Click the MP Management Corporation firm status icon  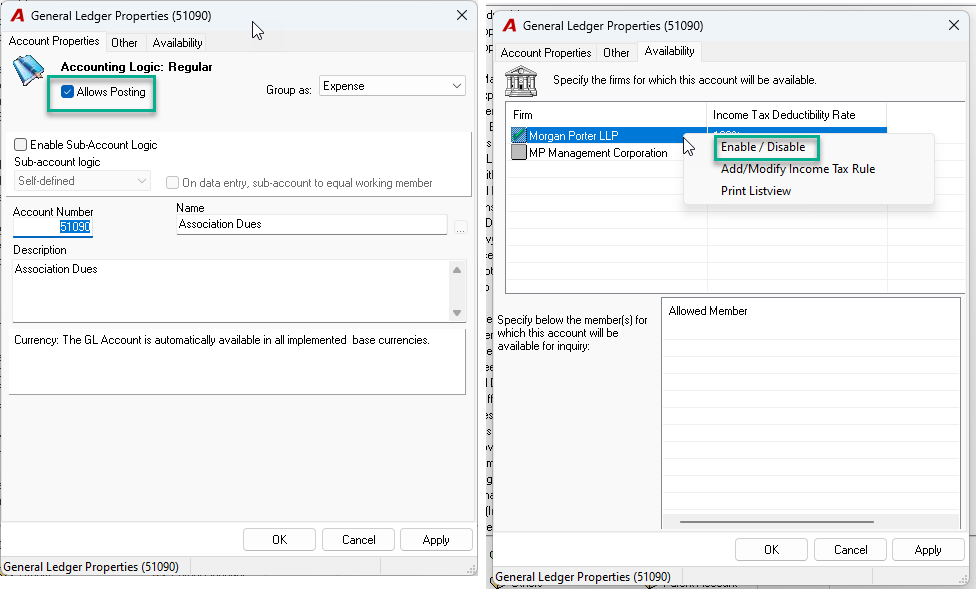click(x=518, y=153)
